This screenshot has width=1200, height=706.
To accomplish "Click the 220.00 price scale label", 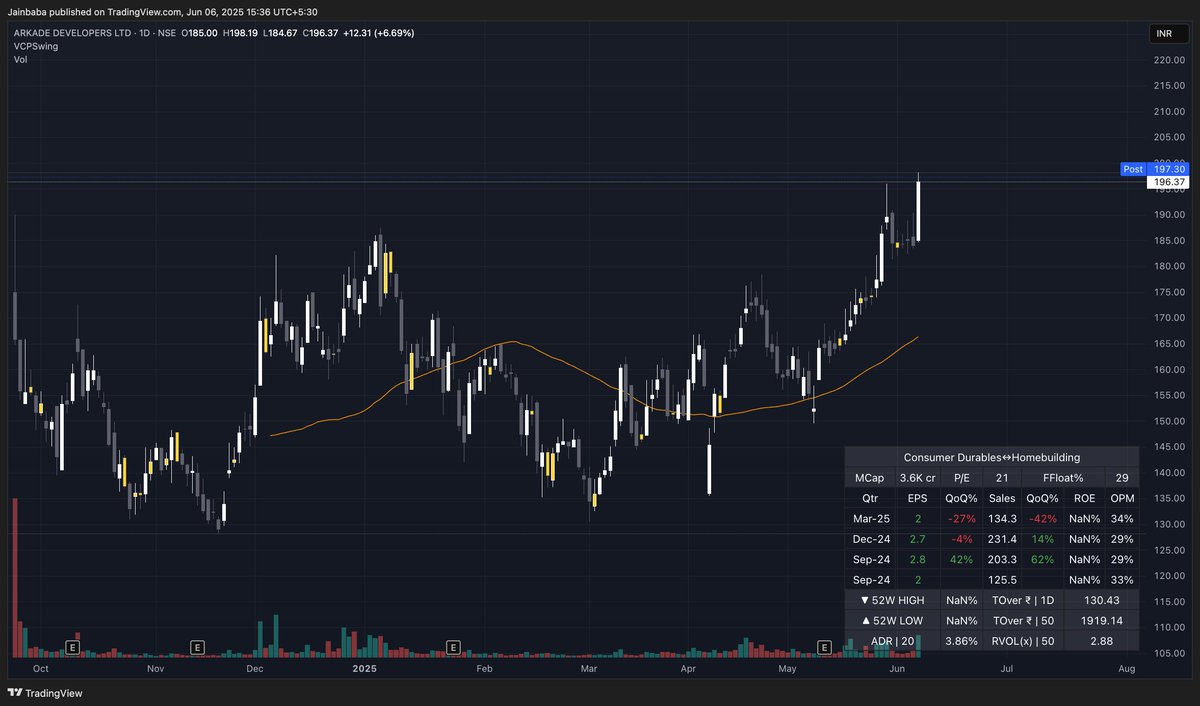I will tap(1169, 60).
